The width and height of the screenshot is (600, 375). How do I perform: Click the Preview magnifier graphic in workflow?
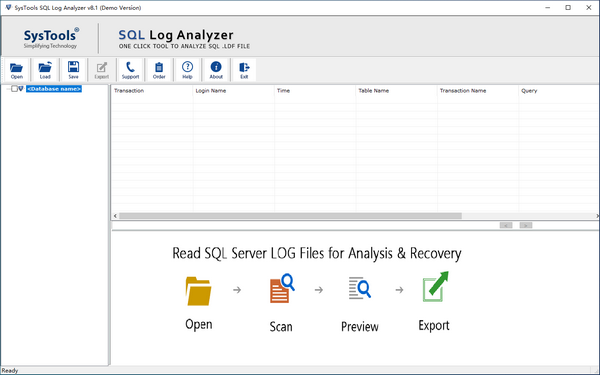(x=360, y=288)
